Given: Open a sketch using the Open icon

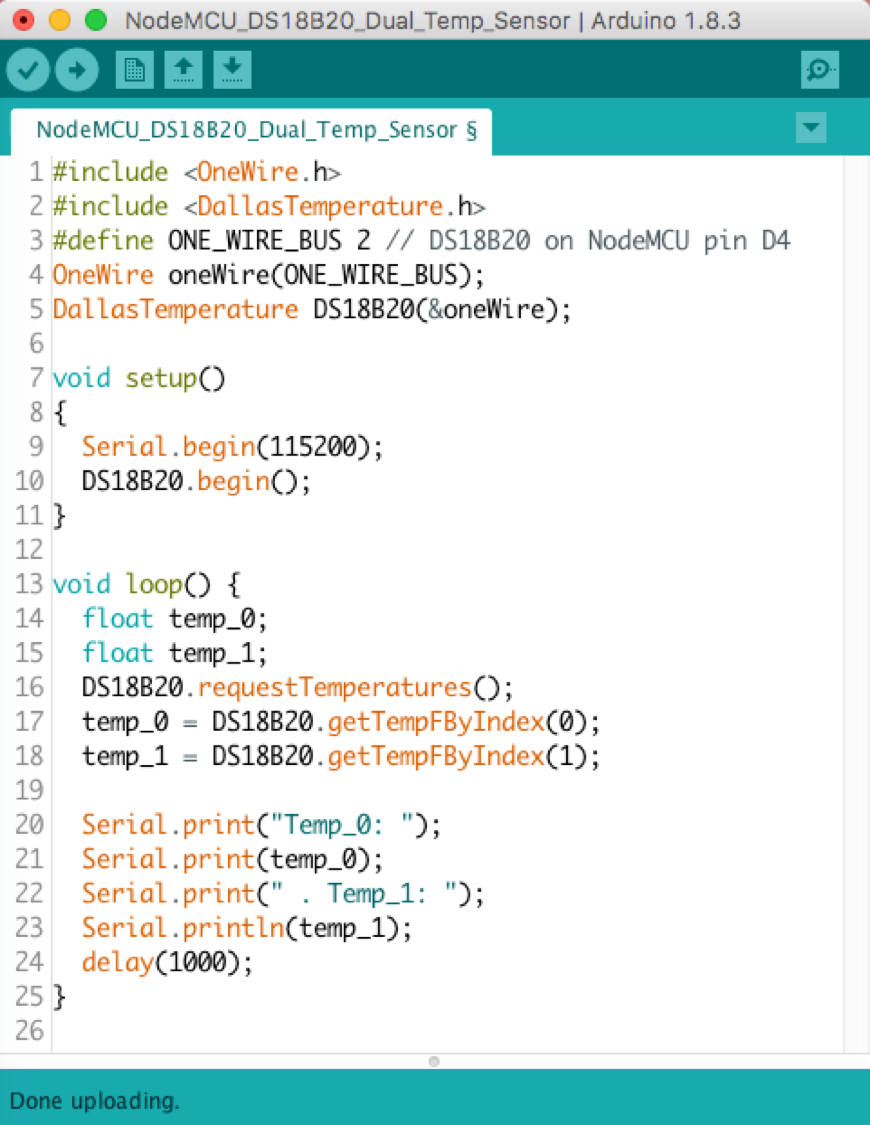Looking at the screenshot, I should 183,69.
